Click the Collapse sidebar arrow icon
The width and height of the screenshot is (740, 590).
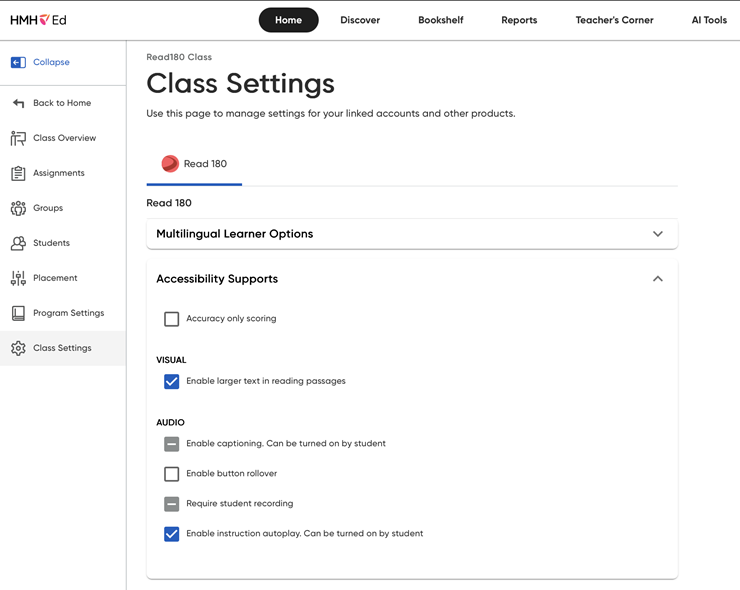18,62
